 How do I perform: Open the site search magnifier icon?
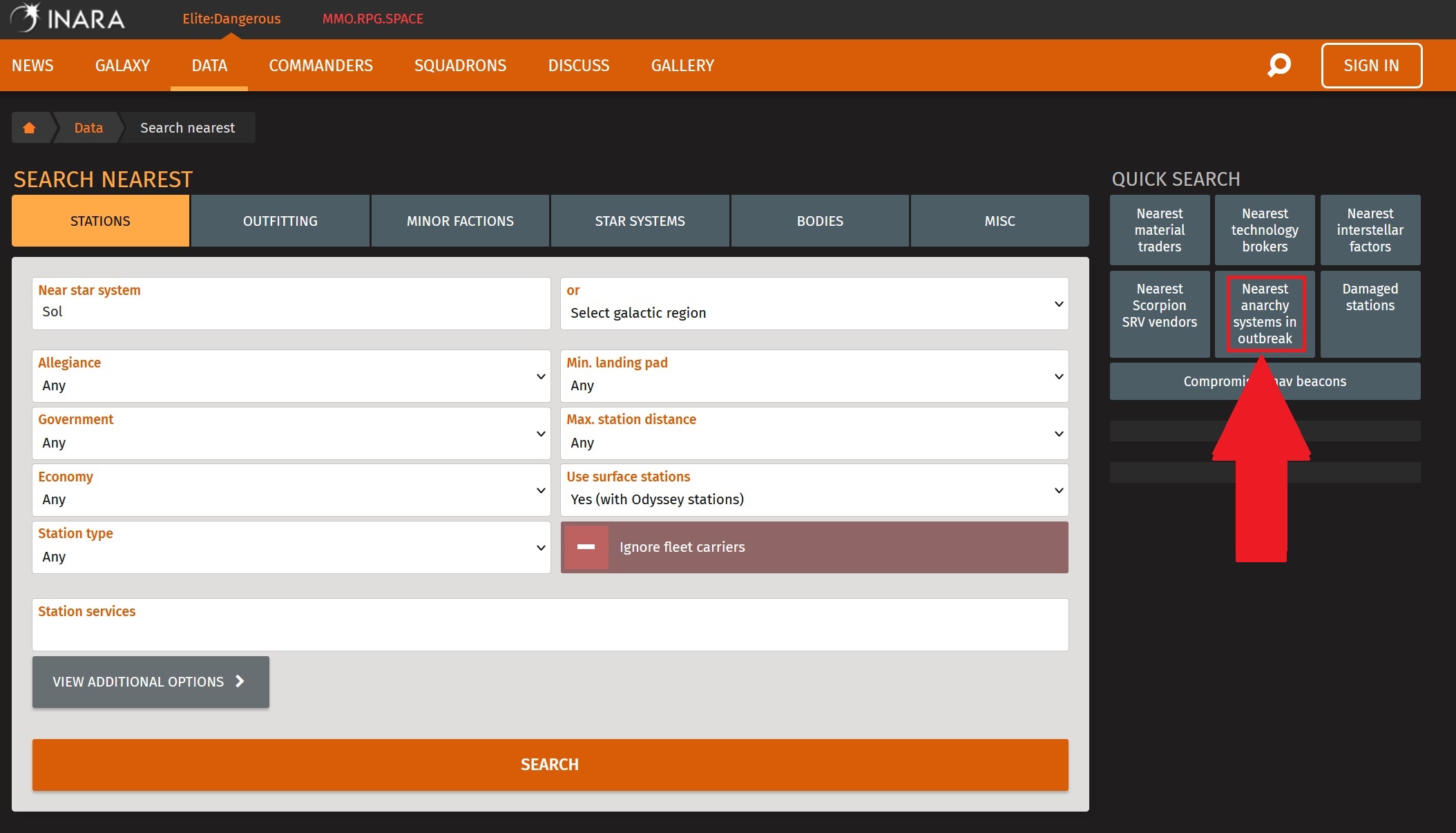click(x=1279, y=65)
